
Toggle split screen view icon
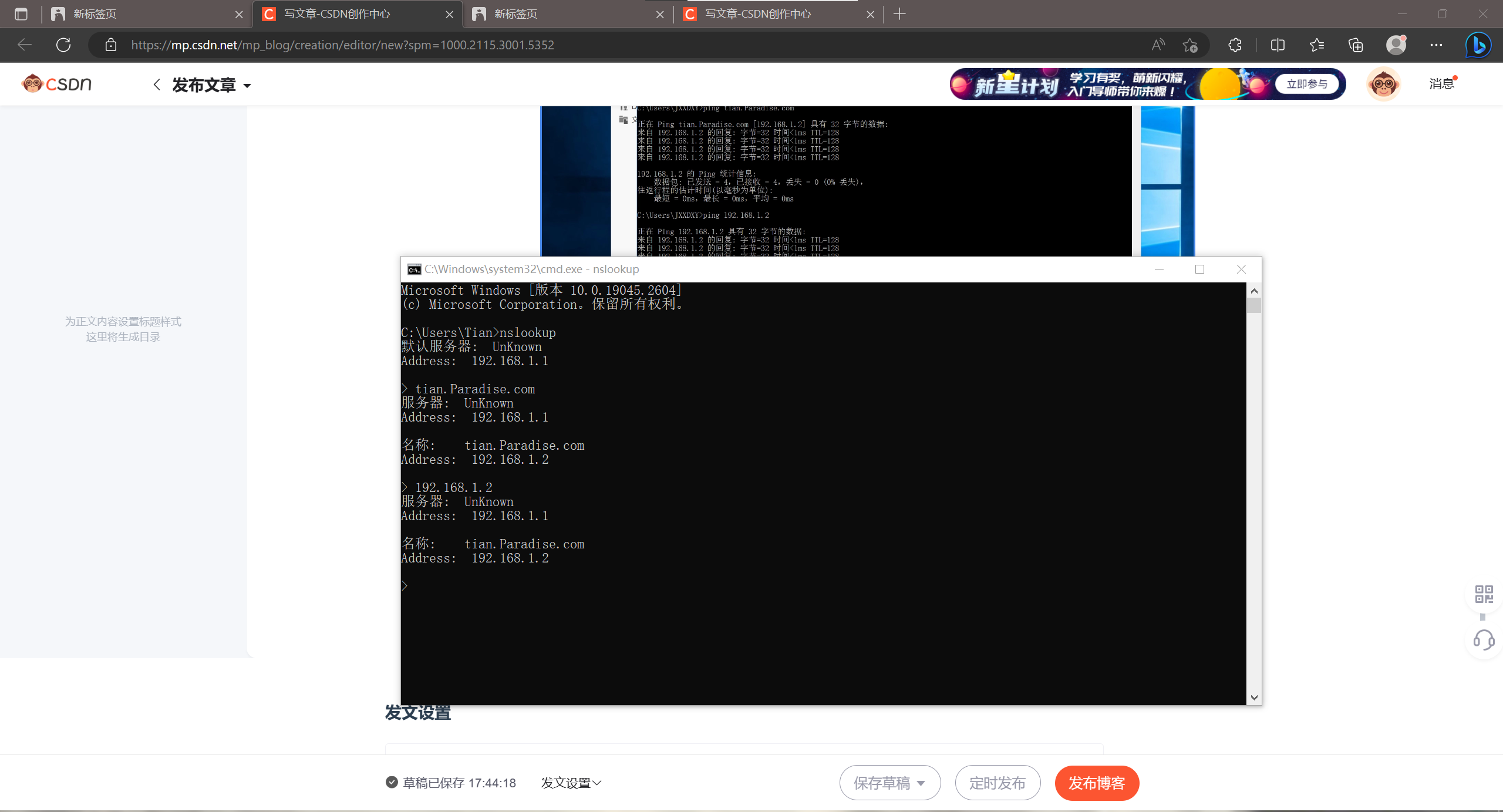1278,45
